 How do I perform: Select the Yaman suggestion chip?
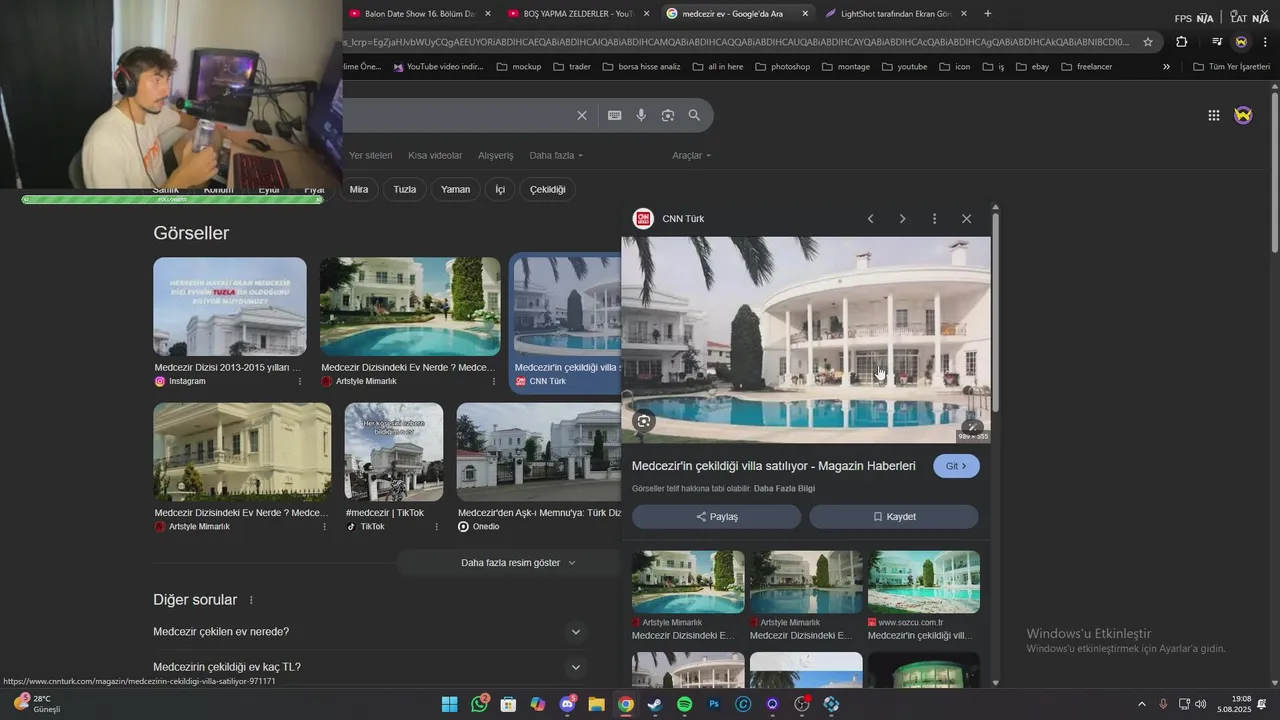[455, 189]
